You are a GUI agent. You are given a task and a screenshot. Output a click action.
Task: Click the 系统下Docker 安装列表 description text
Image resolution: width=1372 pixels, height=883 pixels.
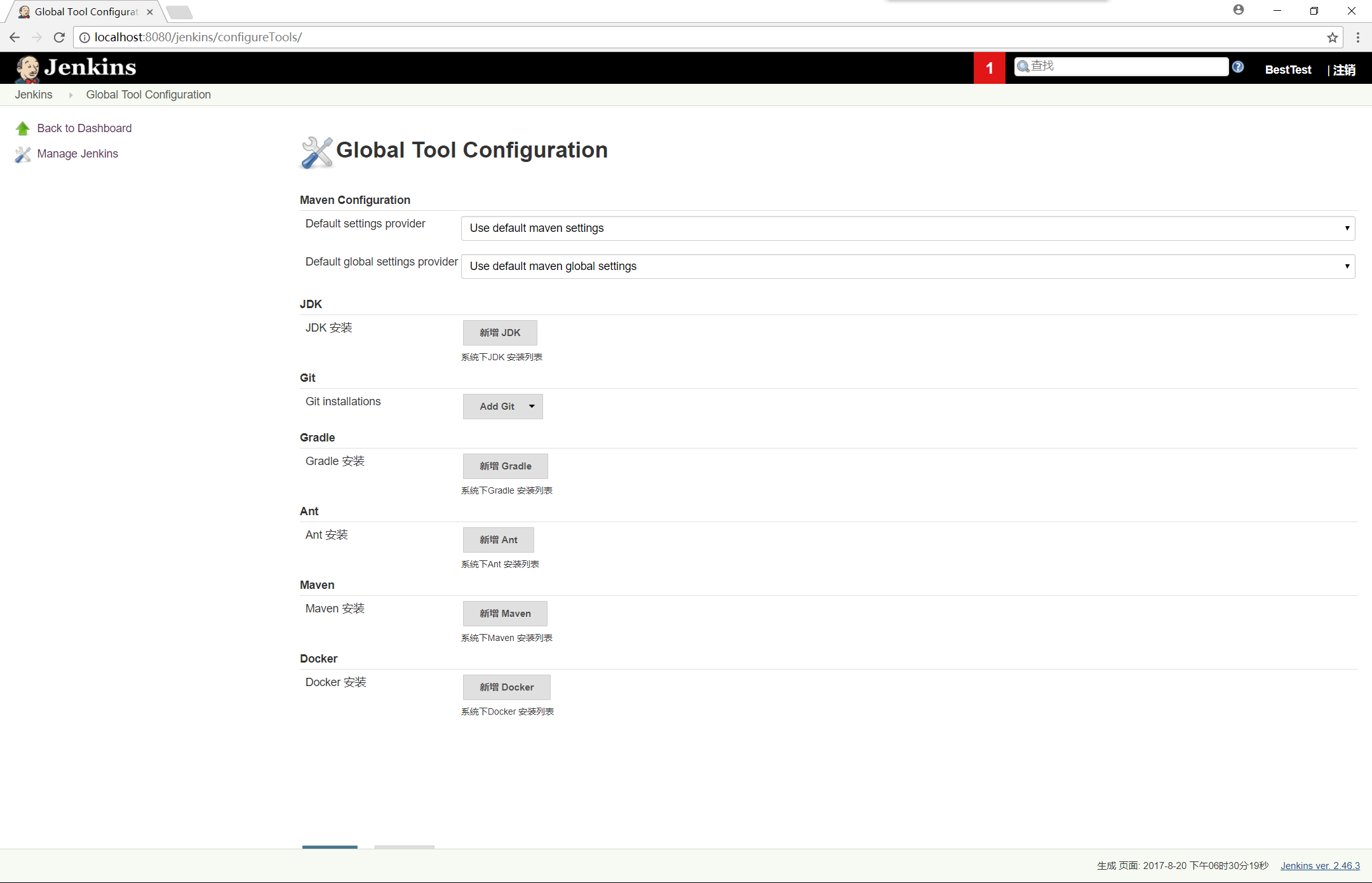508,711
